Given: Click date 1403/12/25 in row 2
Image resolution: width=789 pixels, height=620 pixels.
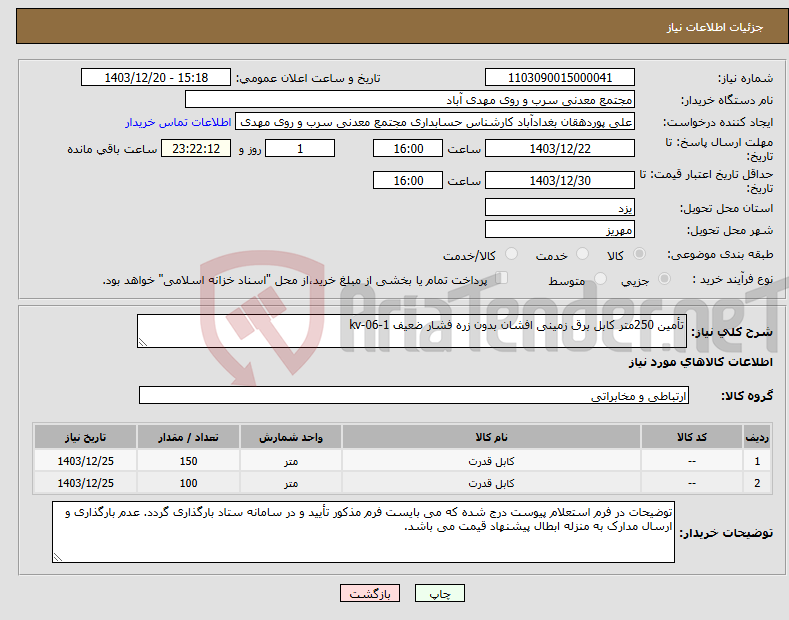Looking at the screenshot, I should click(85, 483).
